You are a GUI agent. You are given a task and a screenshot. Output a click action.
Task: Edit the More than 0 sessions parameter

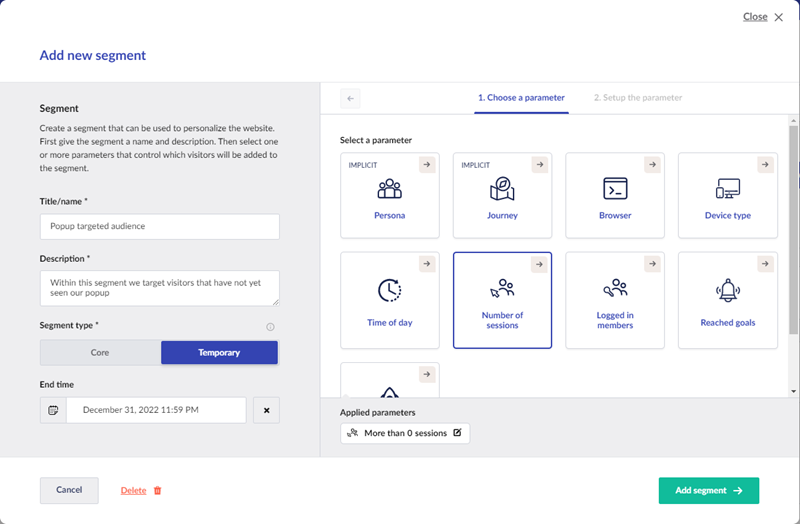(x=457, y=433)
